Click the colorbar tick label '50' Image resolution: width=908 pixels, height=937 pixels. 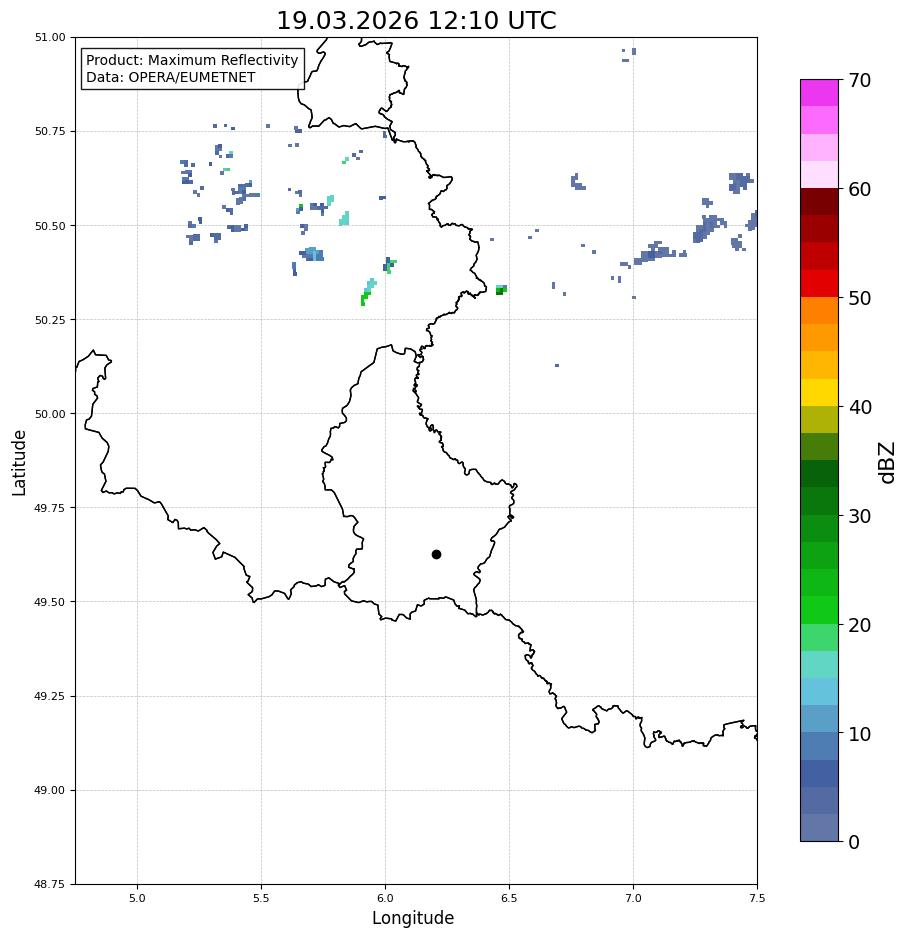point(860,298)
